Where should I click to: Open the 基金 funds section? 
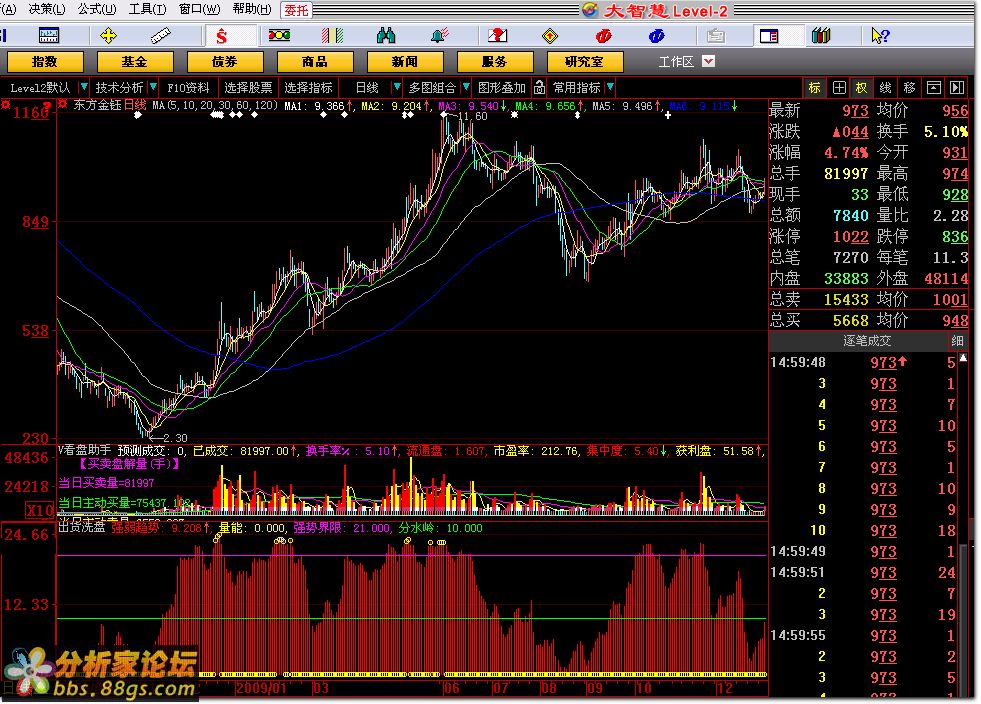point(135,62)
